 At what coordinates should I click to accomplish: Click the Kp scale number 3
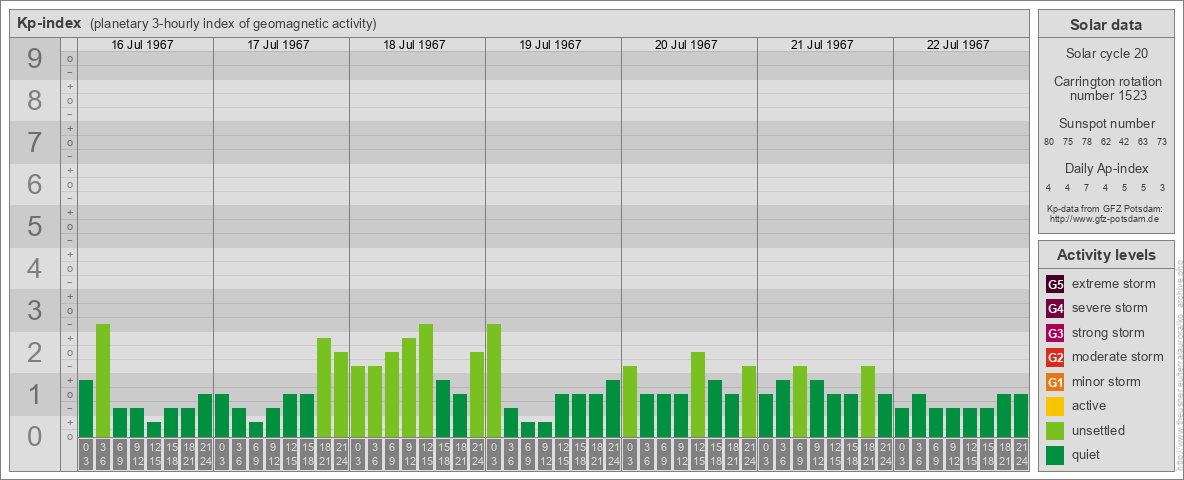[35, 310]
